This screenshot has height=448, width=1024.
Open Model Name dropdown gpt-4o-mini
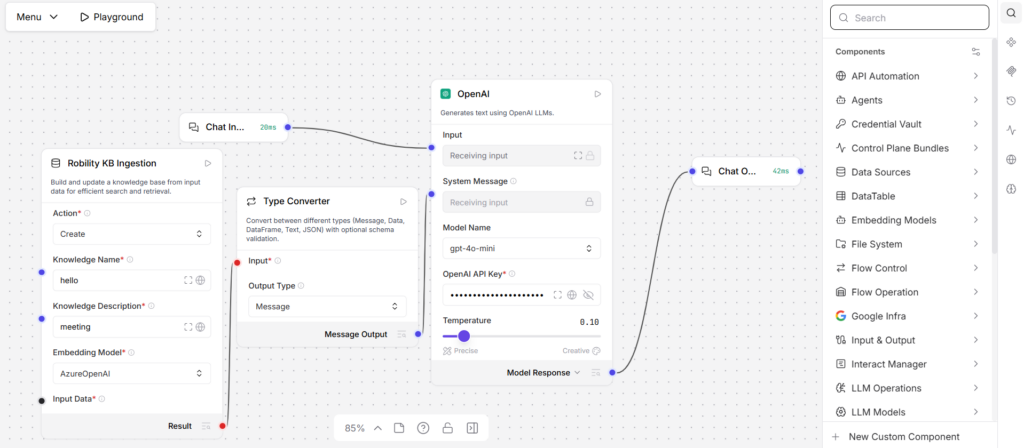[x=522, y=248]
